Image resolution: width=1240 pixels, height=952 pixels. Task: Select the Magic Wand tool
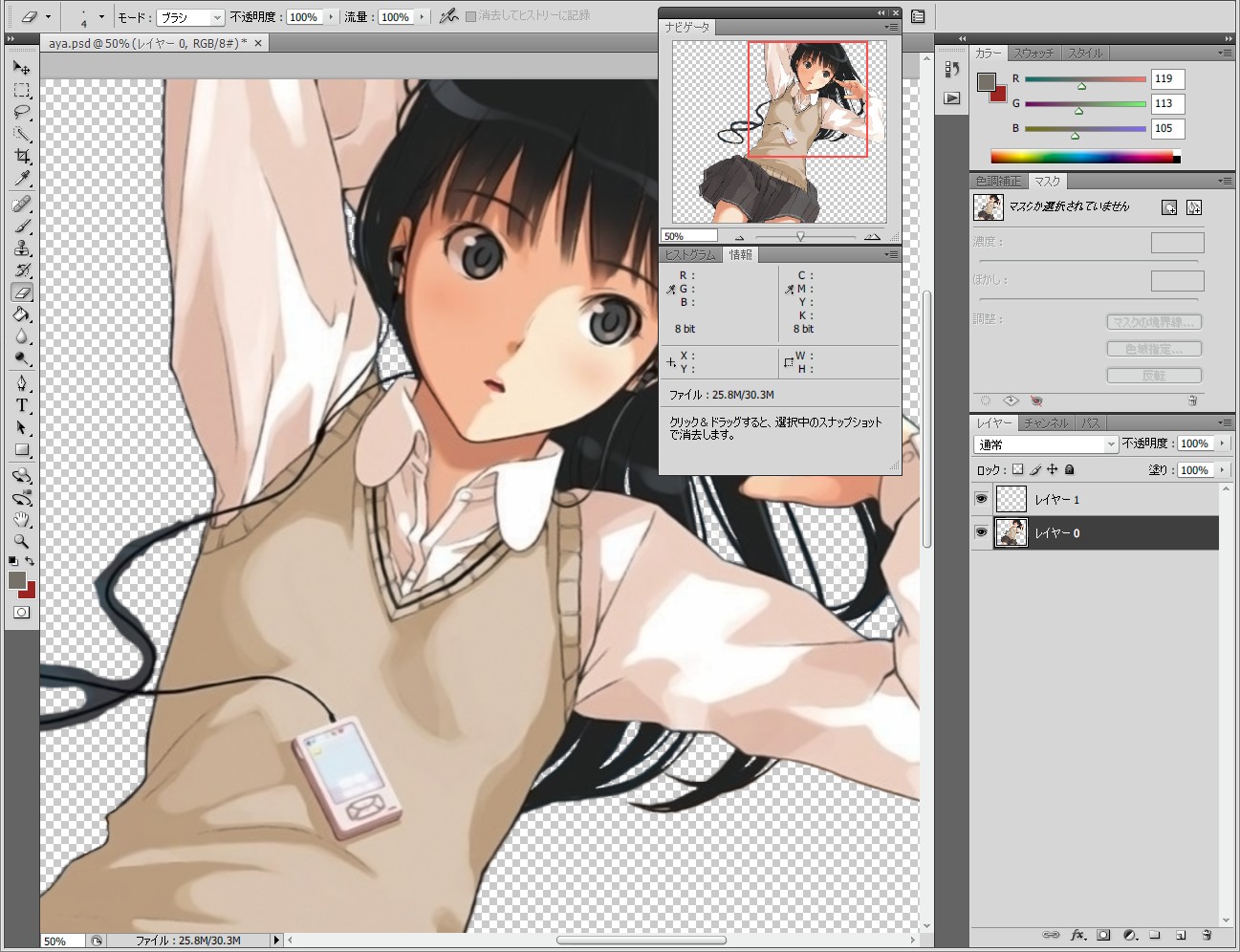[22, 135]
